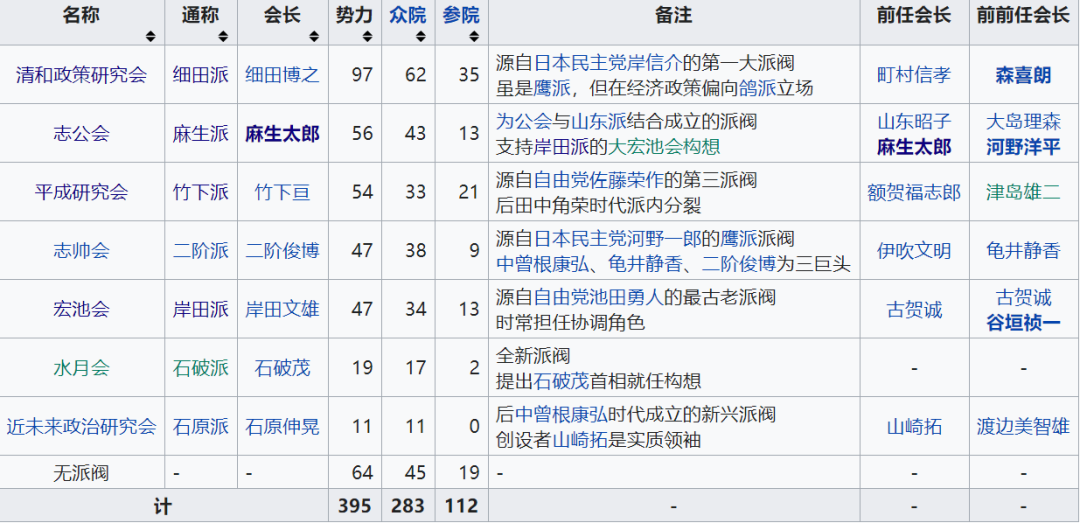This screenshot has height=523, width=1080.
Task: Open 龟井静香 link in 前前任会长 column
Action: (1023, 250)
